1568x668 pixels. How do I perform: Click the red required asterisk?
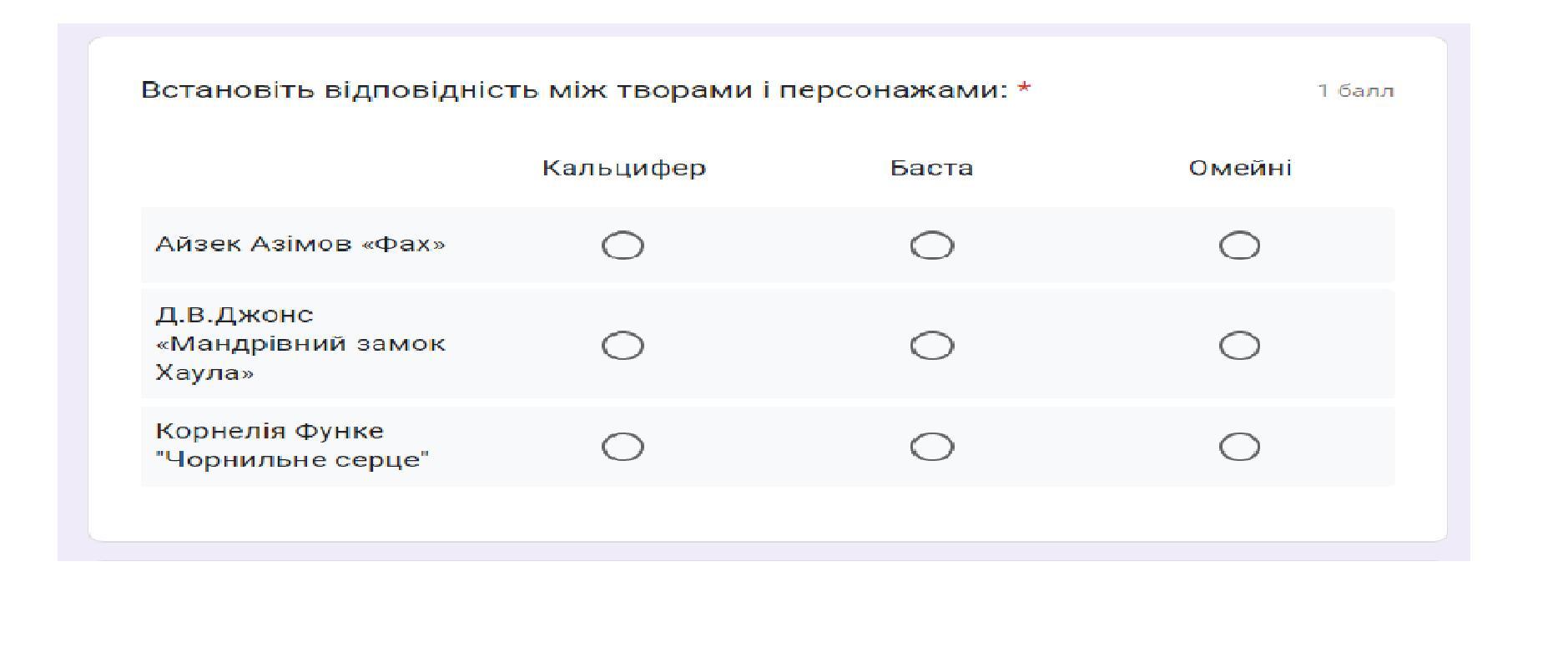(1024, 87)
